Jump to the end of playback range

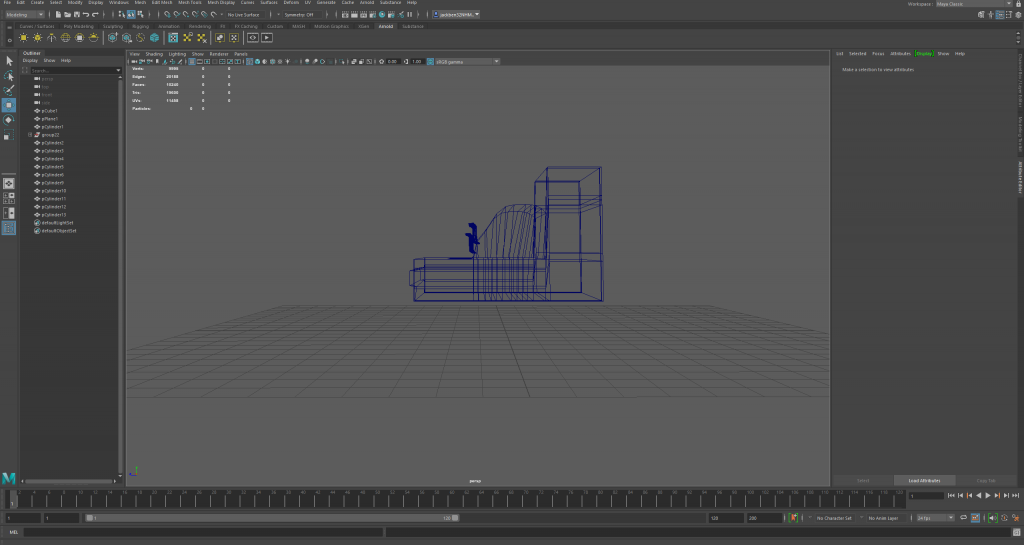coord(1016,495)
